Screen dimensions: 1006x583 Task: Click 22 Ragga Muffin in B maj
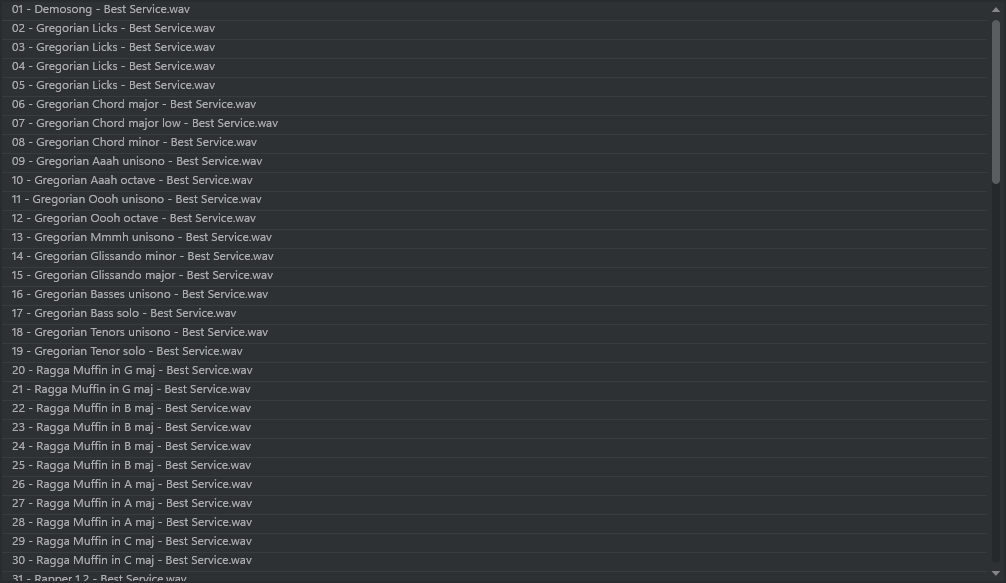pos(132,408)
